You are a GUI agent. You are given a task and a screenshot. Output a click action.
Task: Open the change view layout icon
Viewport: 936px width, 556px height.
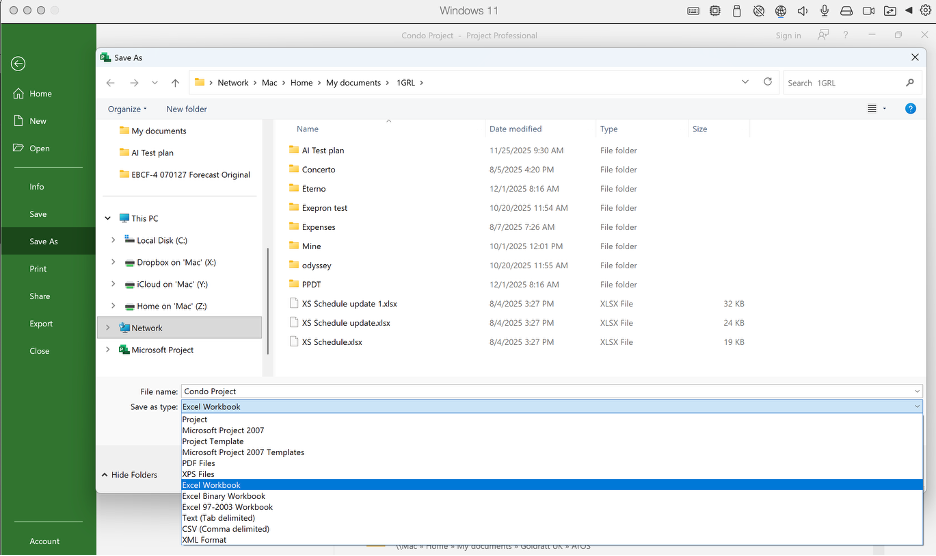tap(872, 109)
